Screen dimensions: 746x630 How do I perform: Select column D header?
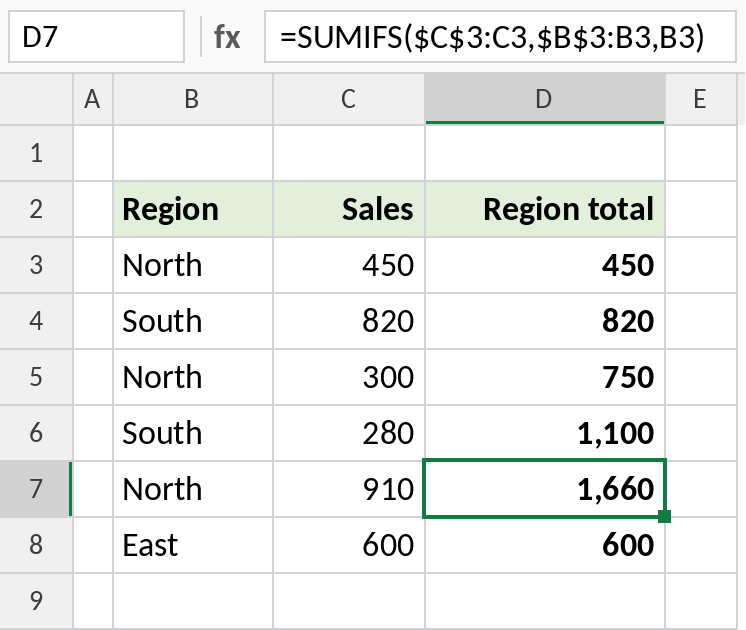(x=545, y=99)
